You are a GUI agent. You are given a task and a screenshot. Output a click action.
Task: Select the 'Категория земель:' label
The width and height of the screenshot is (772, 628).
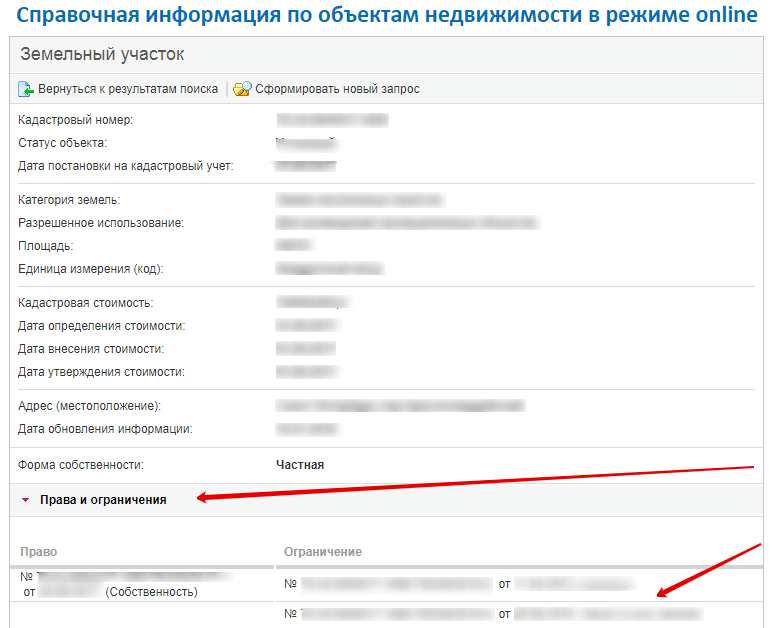point(69,200)
